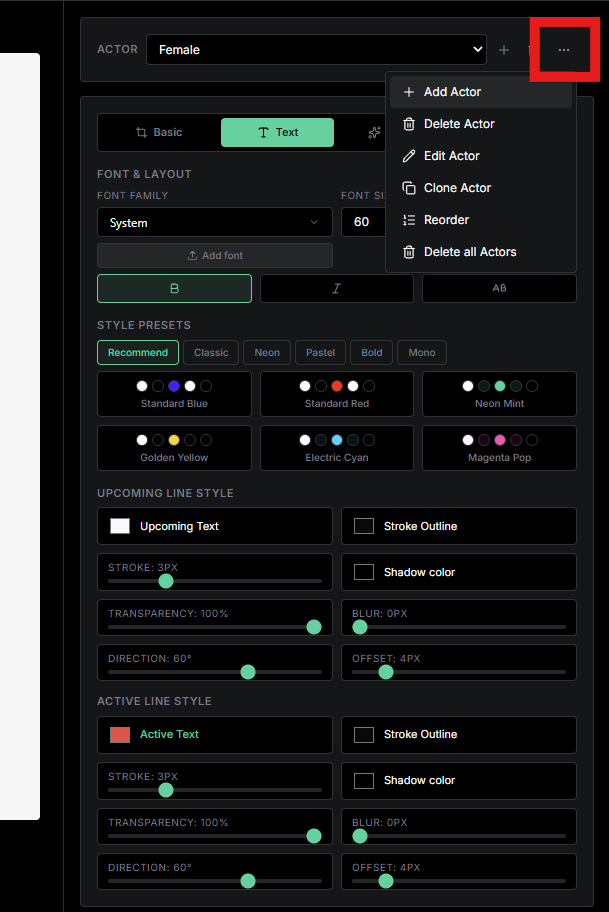The image size is (609, 912).
Task: Open upcoming line Shadow color swatch
Action: tap(364, 572)
